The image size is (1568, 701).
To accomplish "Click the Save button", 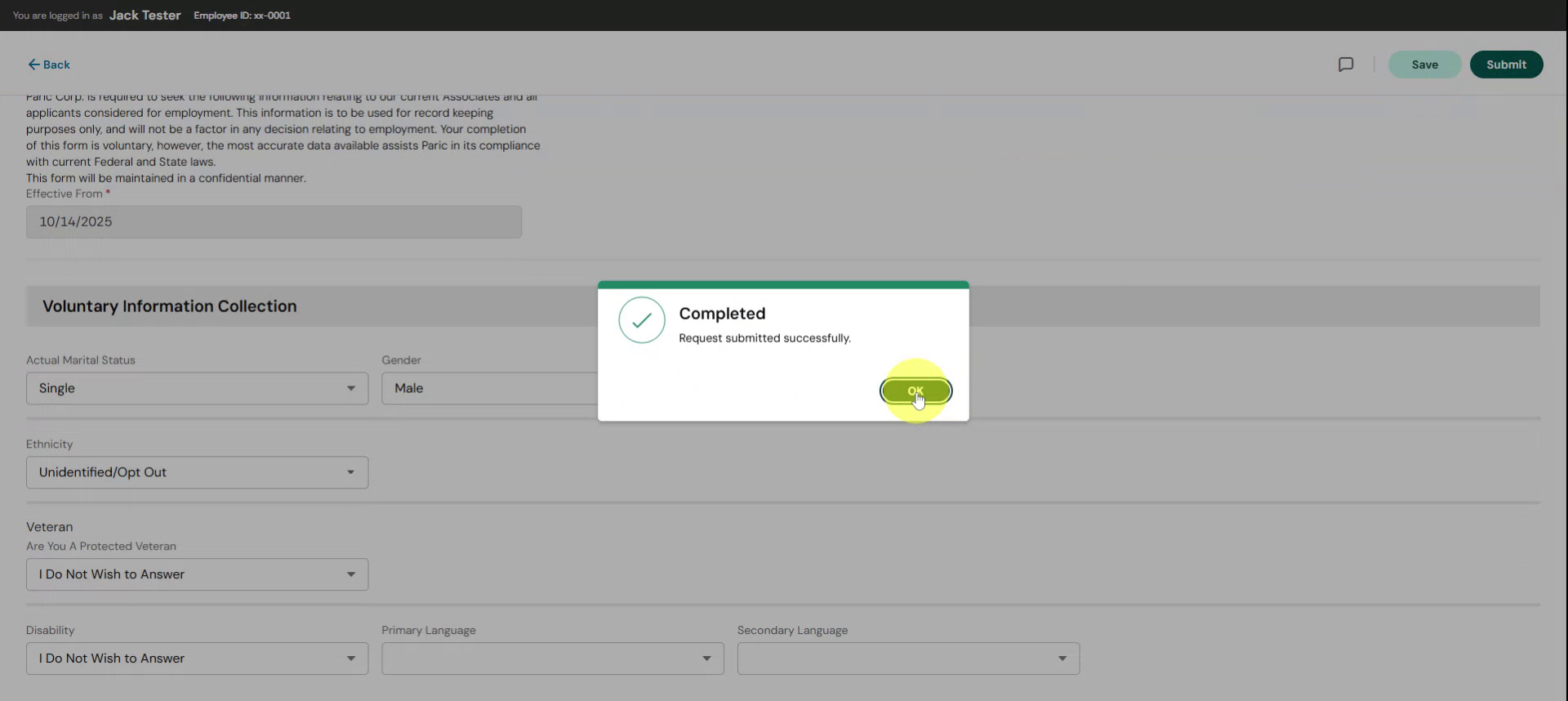I will (x=1424, y=65).
